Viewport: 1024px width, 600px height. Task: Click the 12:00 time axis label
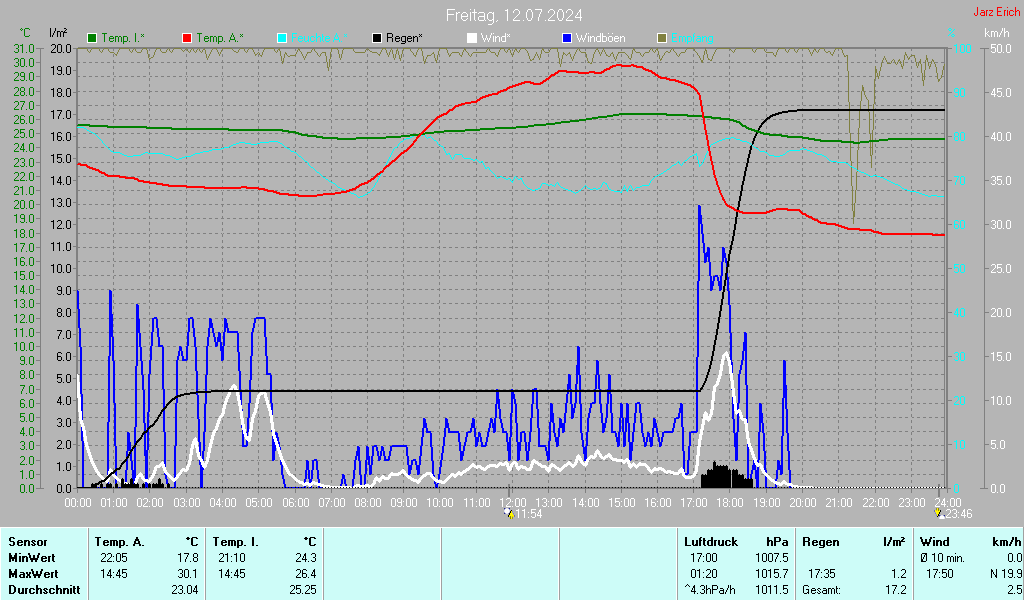click(x=512, y=501)
